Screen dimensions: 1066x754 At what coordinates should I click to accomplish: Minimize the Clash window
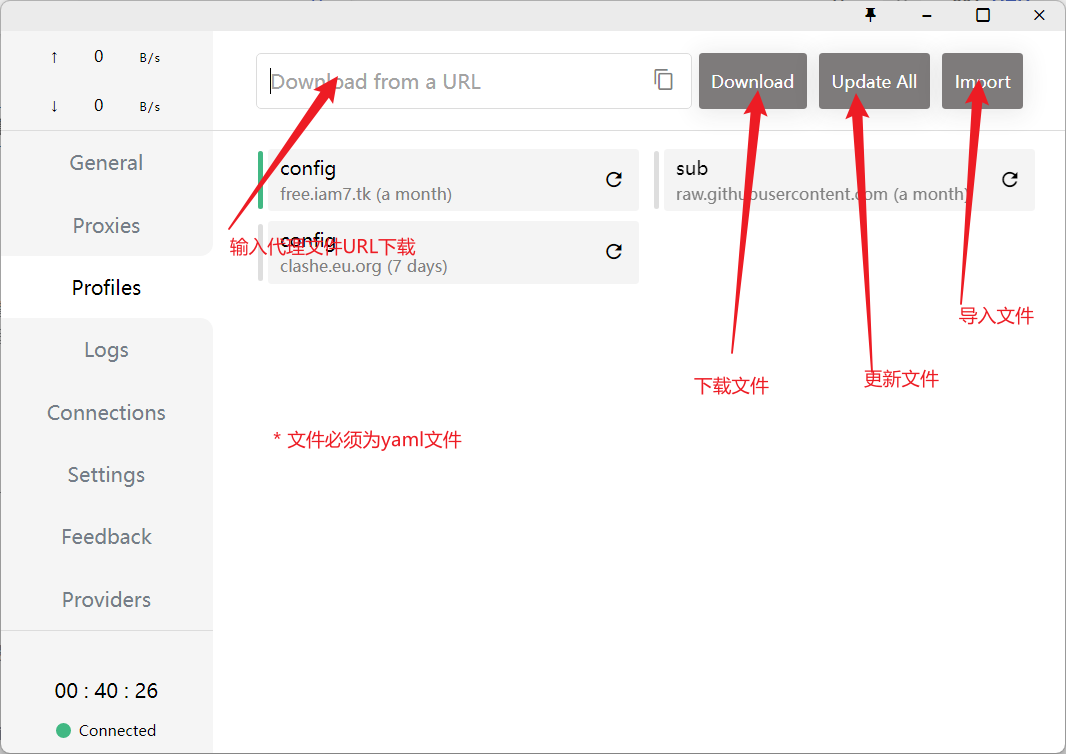click(927, 15)
